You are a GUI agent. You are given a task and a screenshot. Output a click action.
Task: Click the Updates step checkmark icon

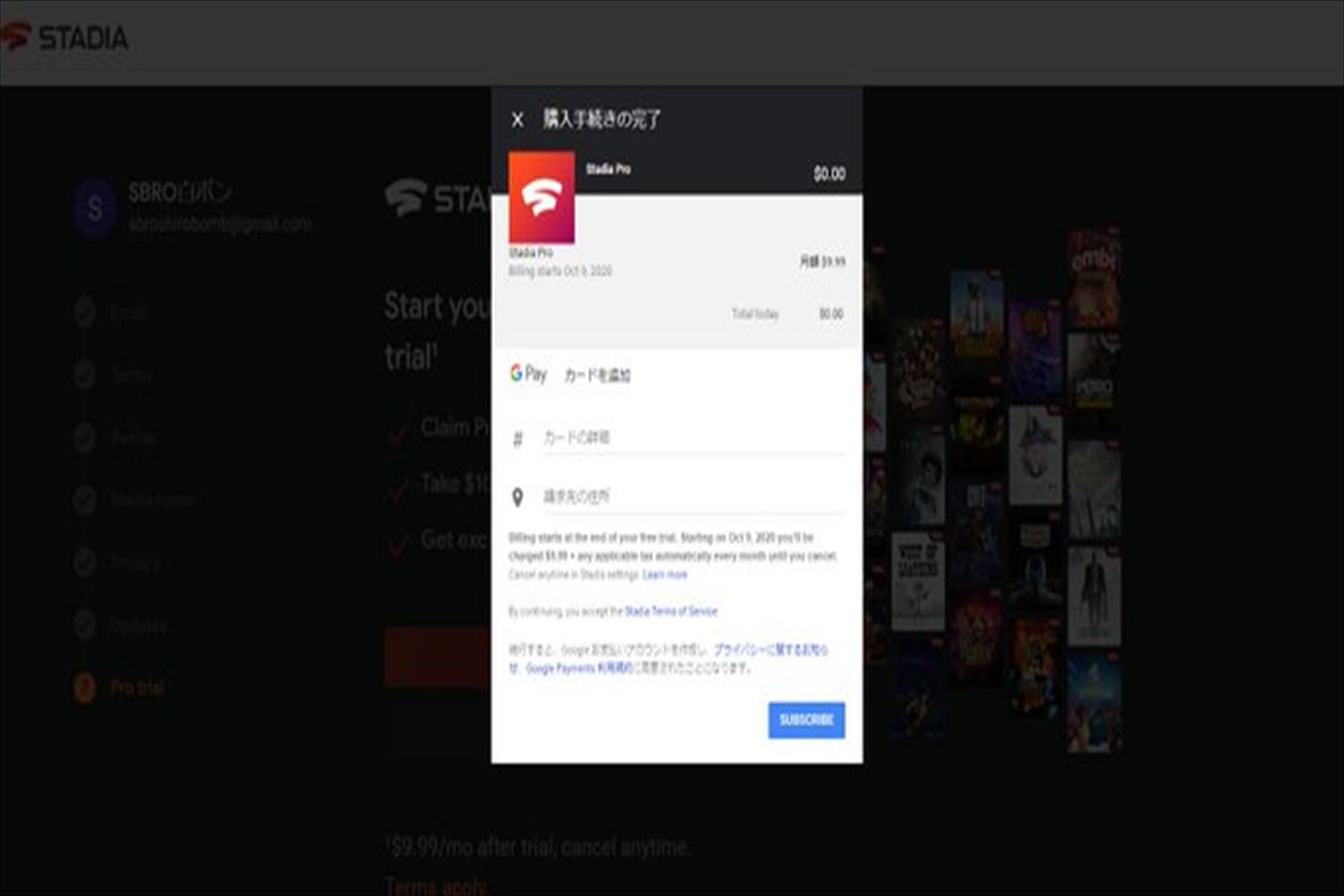point(84,624)
